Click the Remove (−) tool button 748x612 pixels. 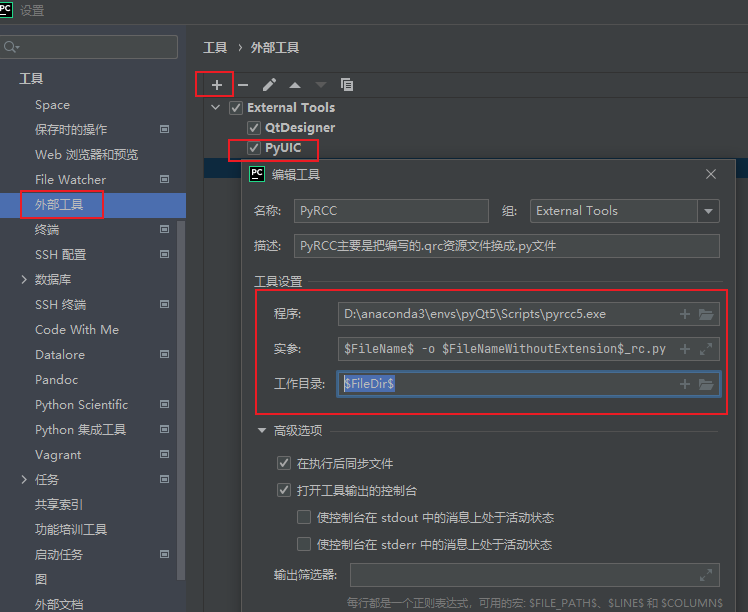click(x=243, y=85)
